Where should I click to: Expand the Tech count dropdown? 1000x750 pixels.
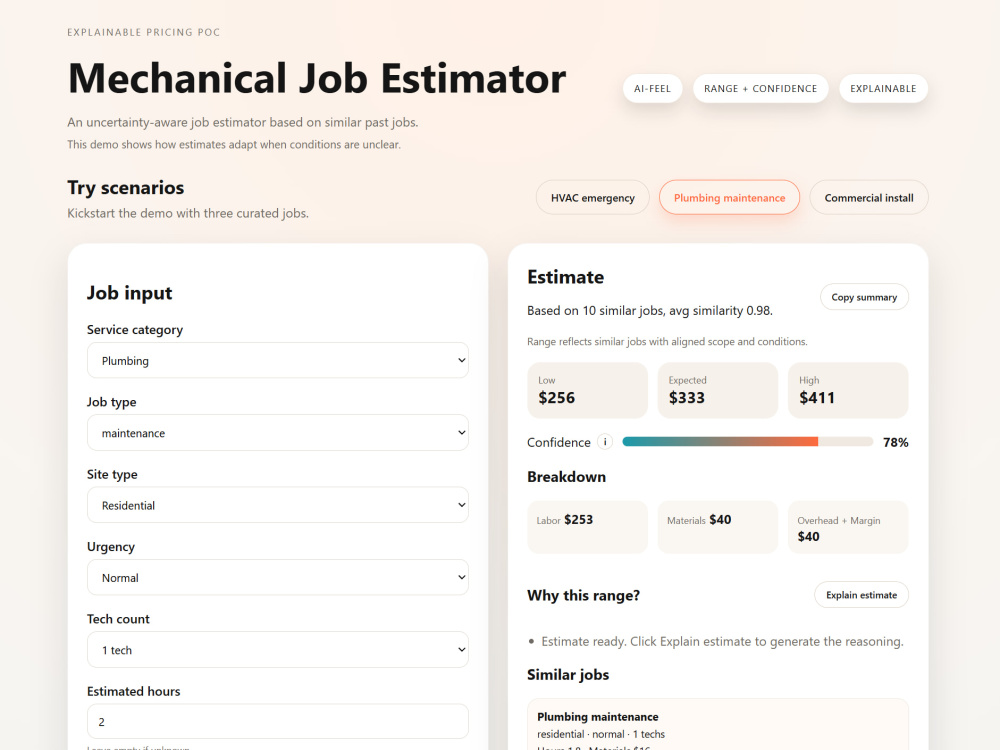277,650
